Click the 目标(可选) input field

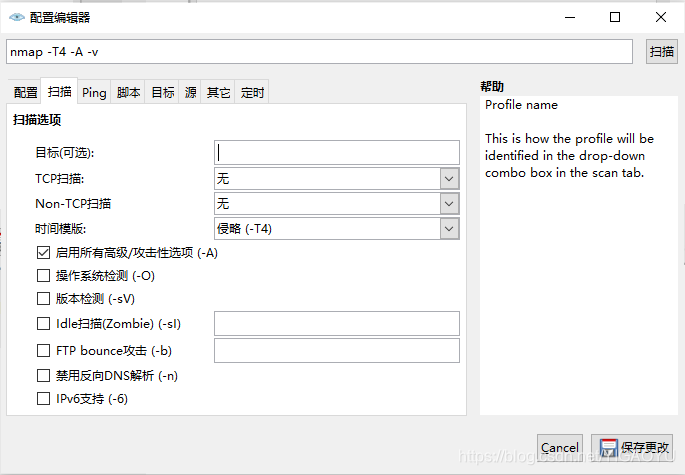pyautogui.click(x=336, y=153)
